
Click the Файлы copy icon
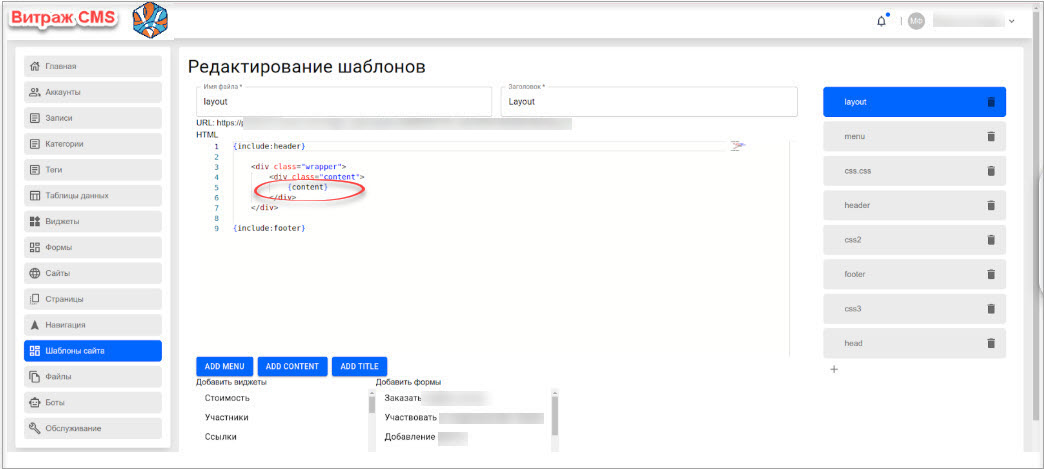click(35, 376)
